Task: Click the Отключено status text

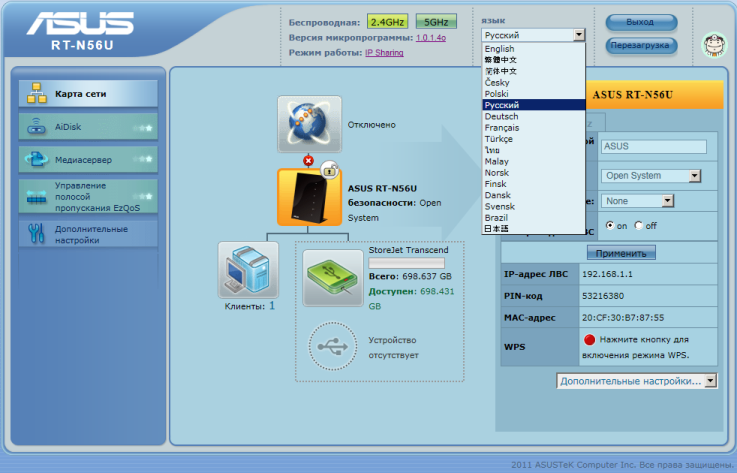Action: 371,125
